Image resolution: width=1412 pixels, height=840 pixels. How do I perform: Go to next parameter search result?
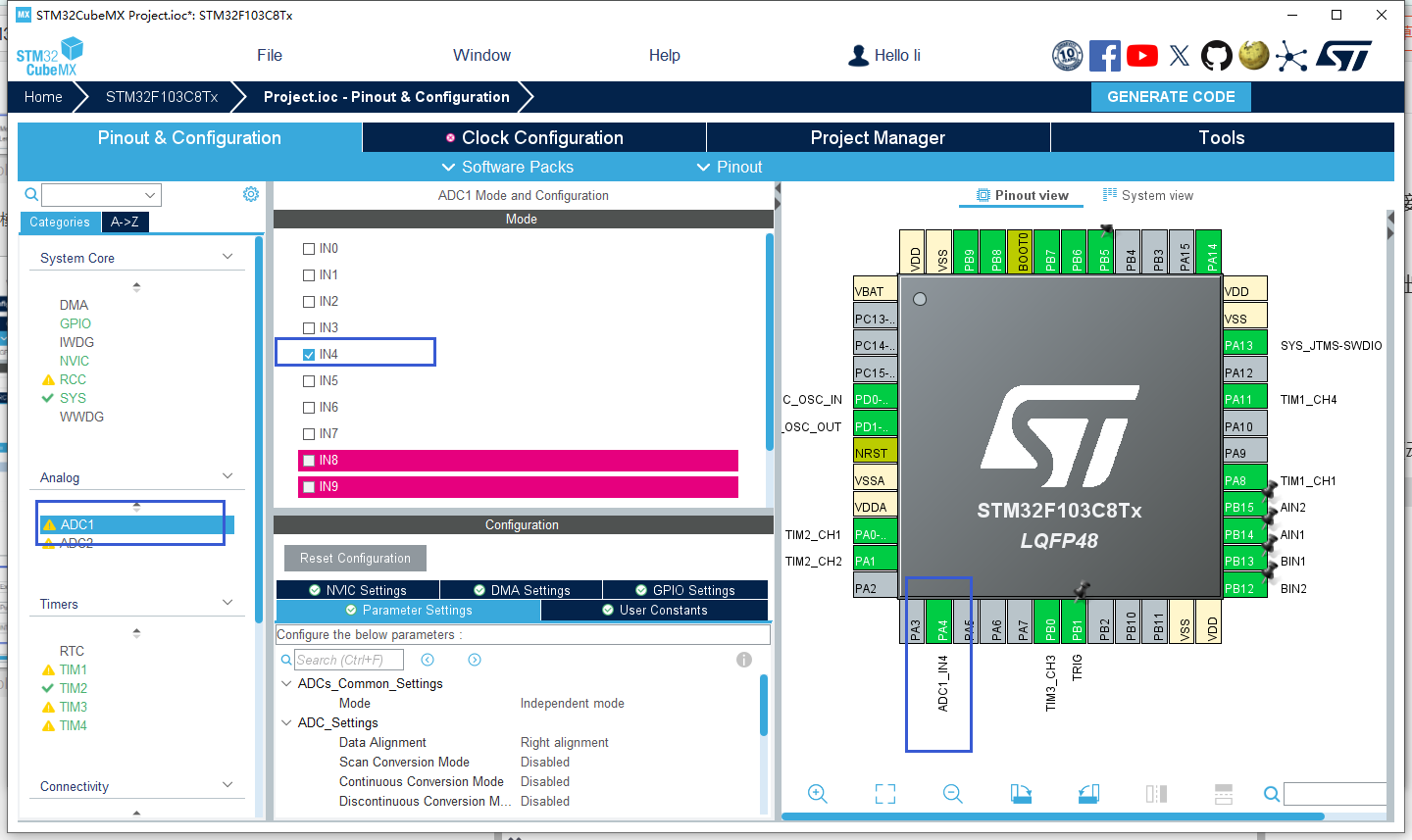[x=475, y=660]
